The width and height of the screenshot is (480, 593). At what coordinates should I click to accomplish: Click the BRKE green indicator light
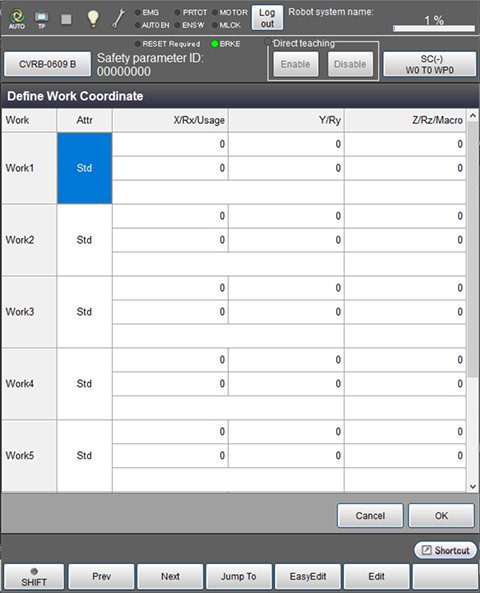(x=215, y=44)
